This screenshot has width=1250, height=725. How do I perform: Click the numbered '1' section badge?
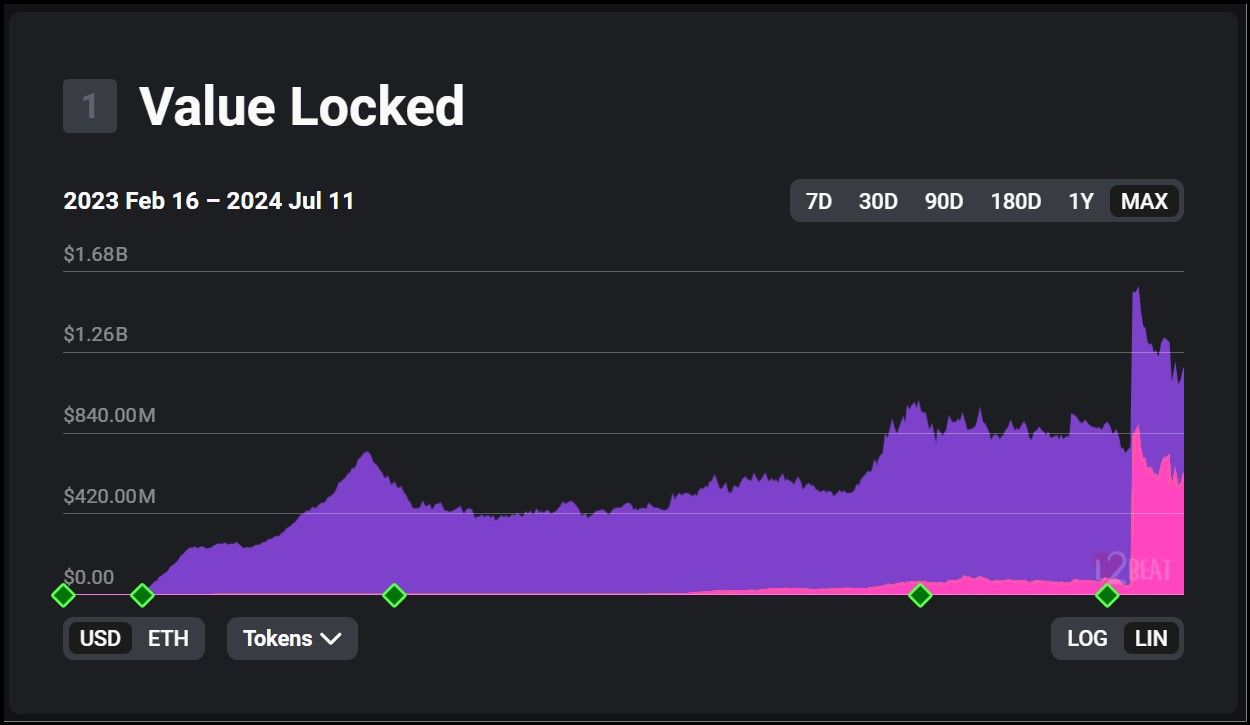(90, 106)
